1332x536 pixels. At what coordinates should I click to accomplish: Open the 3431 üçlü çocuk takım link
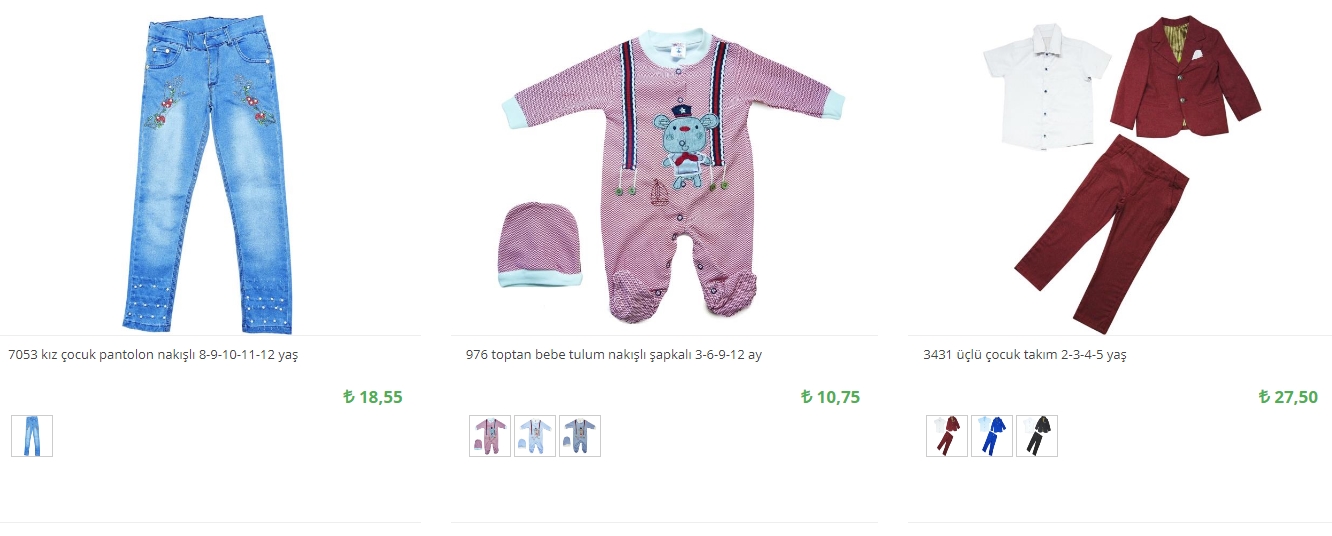(1025, 355)
